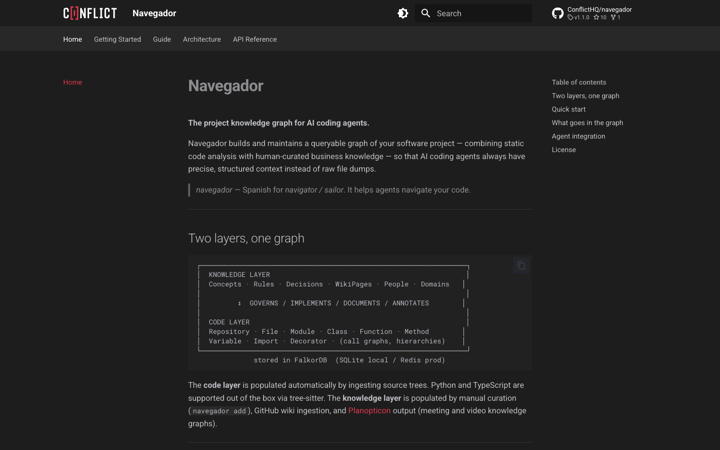720x450 pixels.
Task: Go to the Architecture tab
Action: point(202,39)
